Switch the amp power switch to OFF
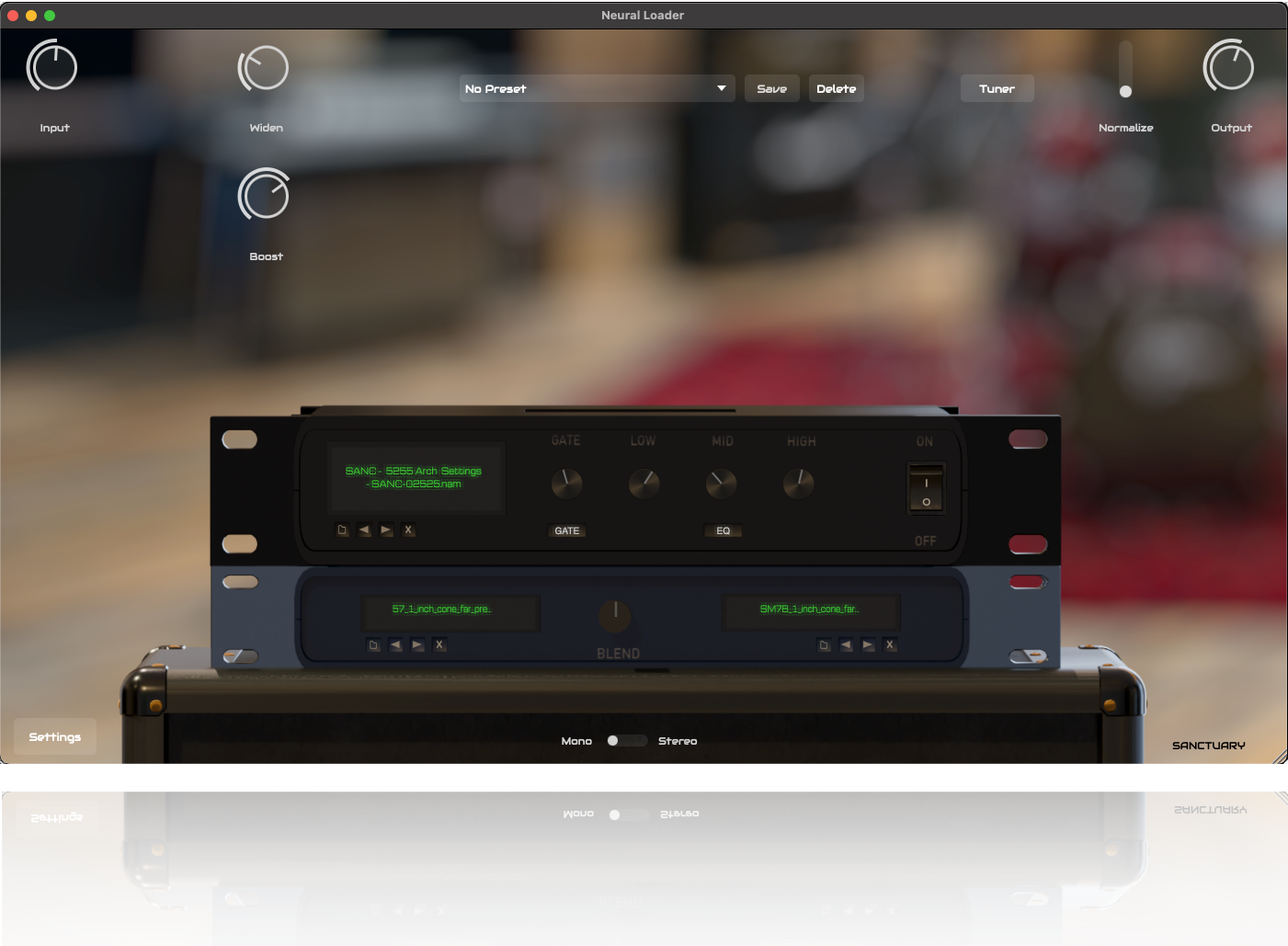Viewport: 1288px width, 946px height. (926, 501)
